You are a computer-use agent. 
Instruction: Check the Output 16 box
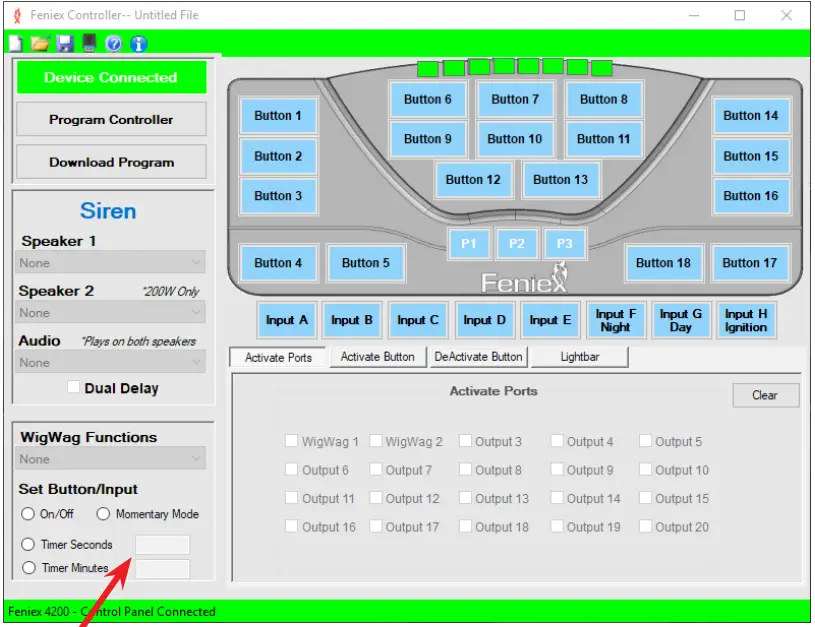(291, 527)
